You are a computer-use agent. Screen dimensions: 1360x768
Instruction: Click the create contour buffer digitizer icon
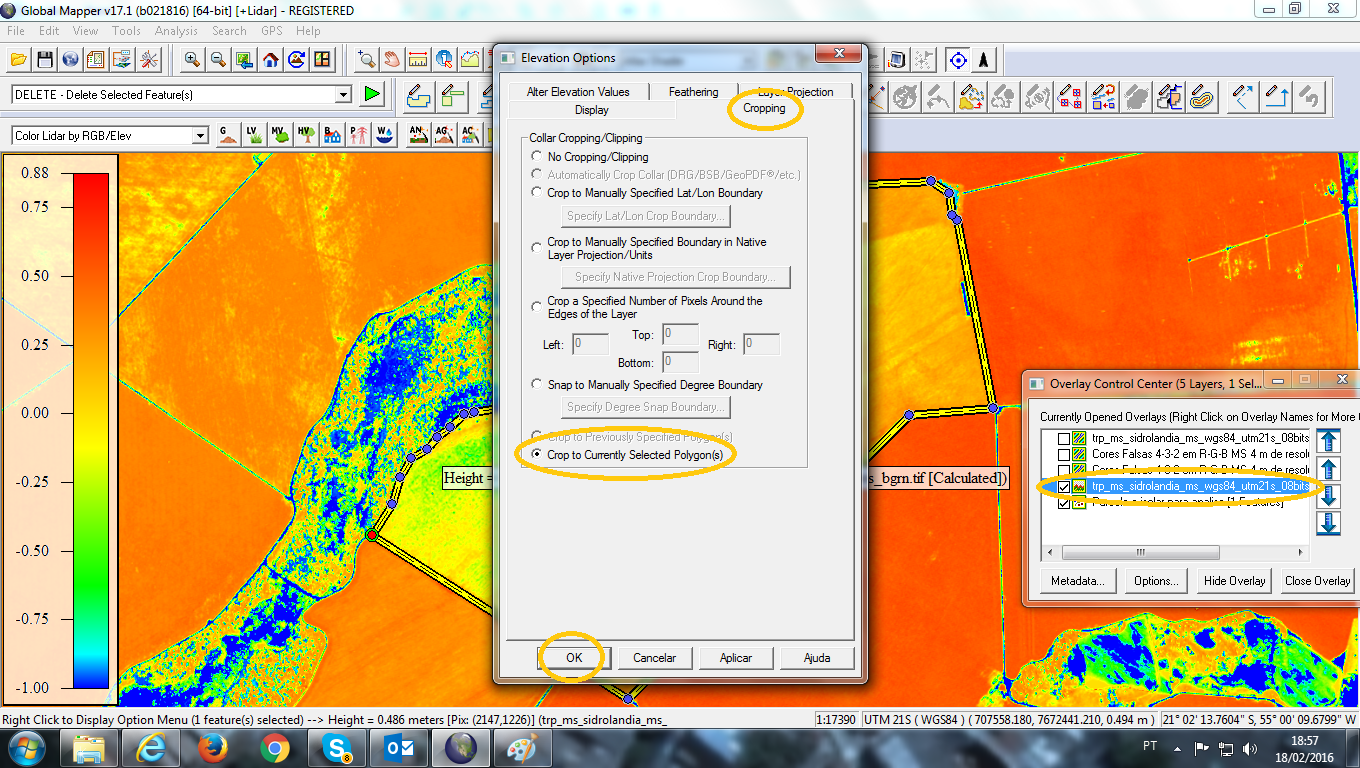pyautogui.click(x=1202, y=96)
